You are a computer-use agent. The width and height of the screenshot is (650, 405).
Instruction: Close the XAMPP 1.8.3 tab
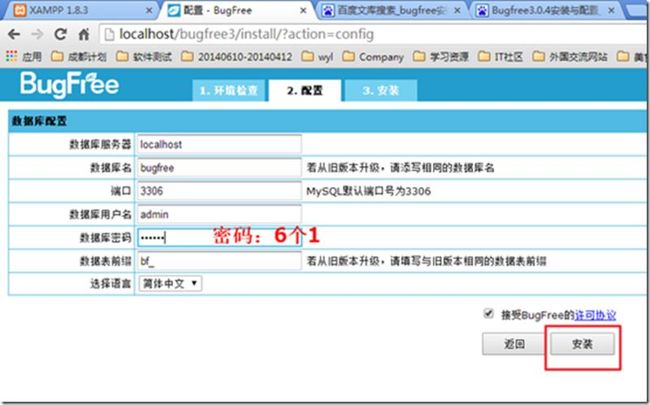pos(149,11)
